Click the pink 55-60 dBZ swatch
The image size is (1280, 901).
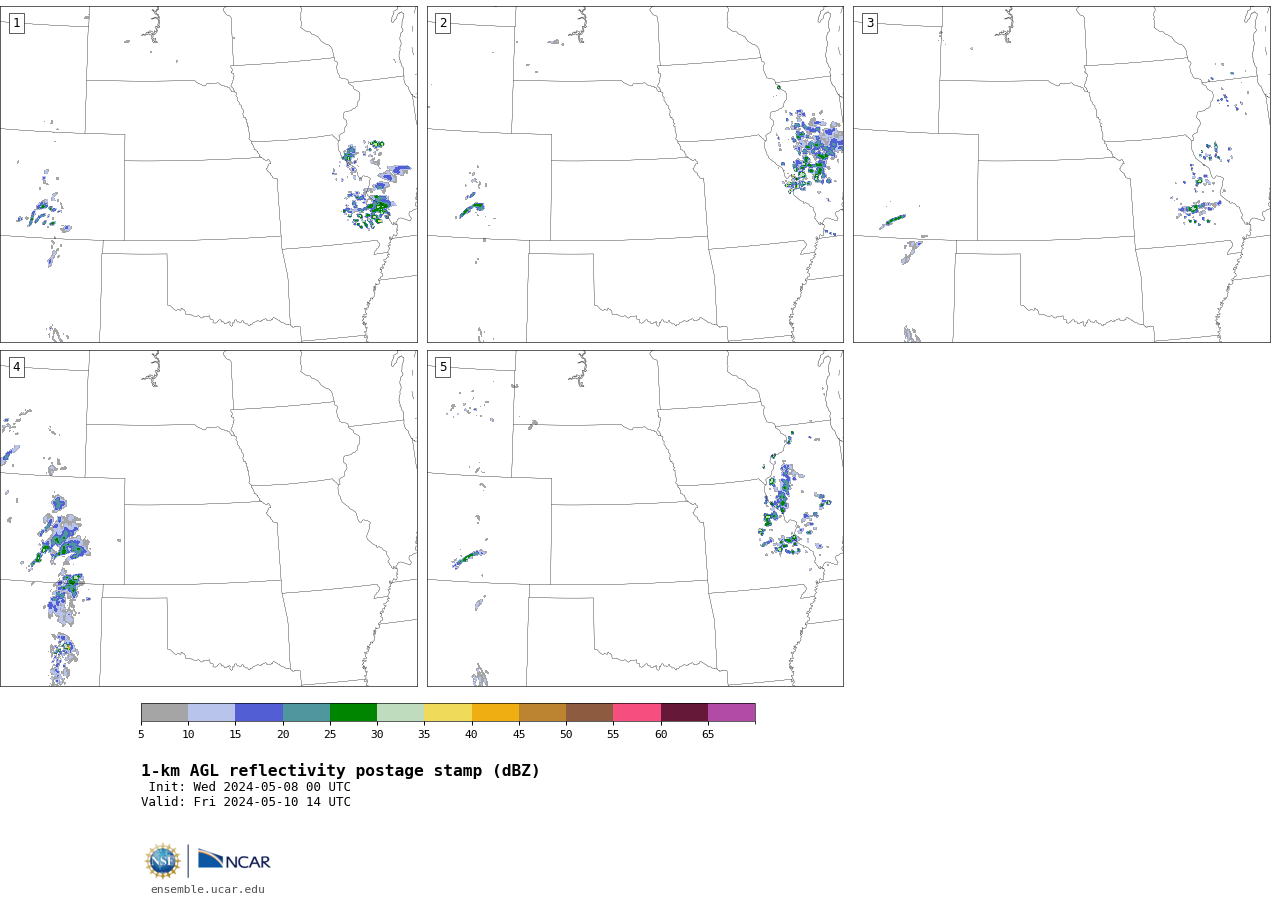[637, 712]
